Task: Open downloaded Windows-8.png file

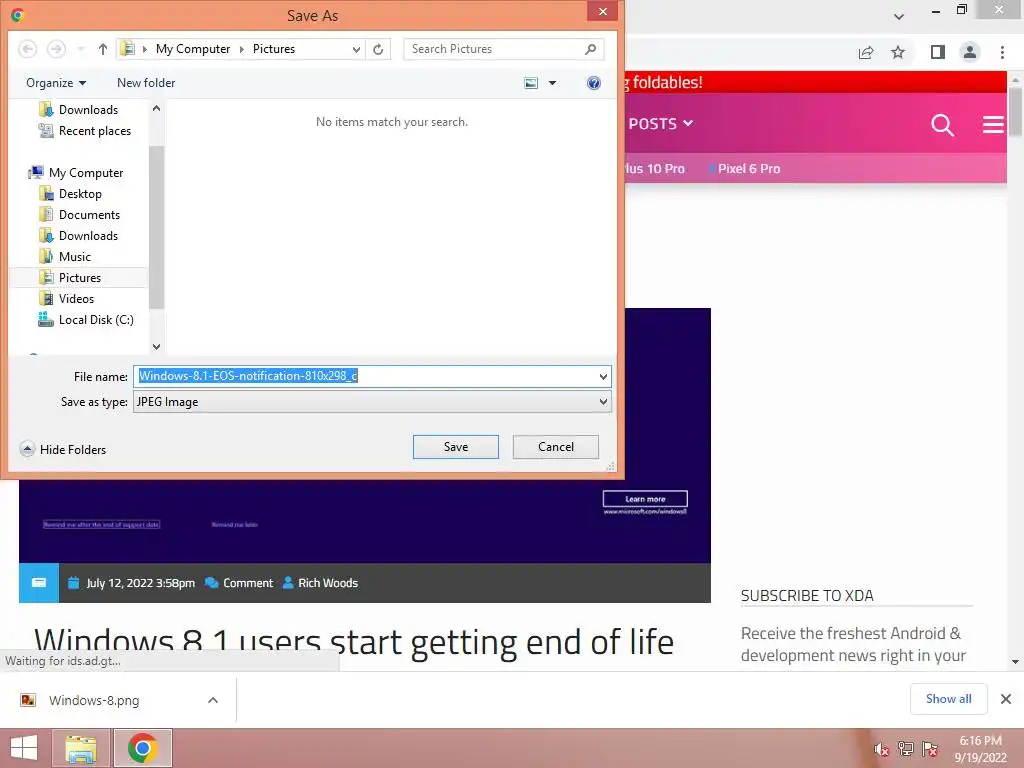Action: pos(93,700)
